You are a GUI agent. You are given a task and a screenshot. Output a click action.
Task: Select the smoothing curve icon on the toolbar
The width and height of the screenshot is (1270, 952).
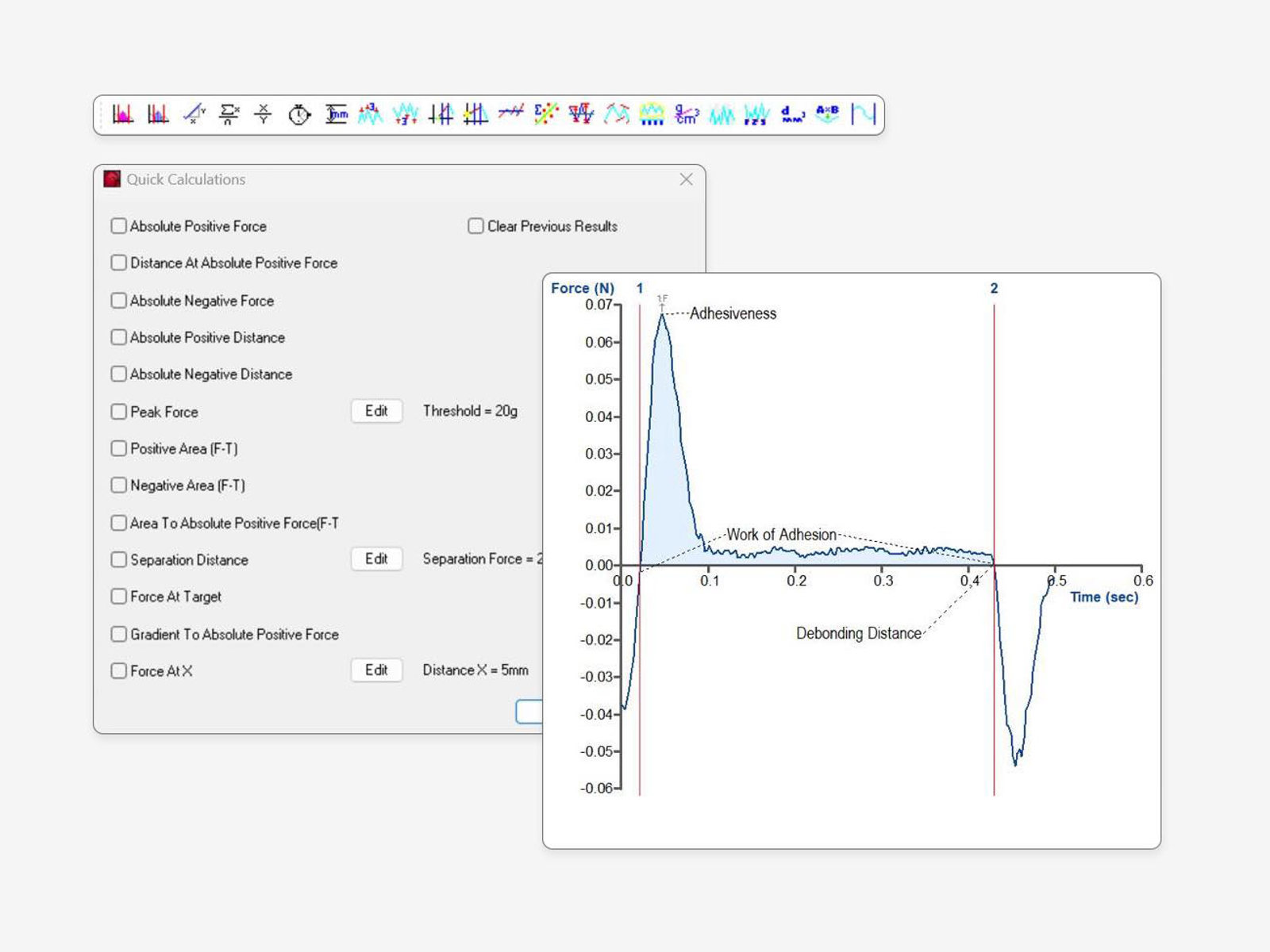coord(863,115)
